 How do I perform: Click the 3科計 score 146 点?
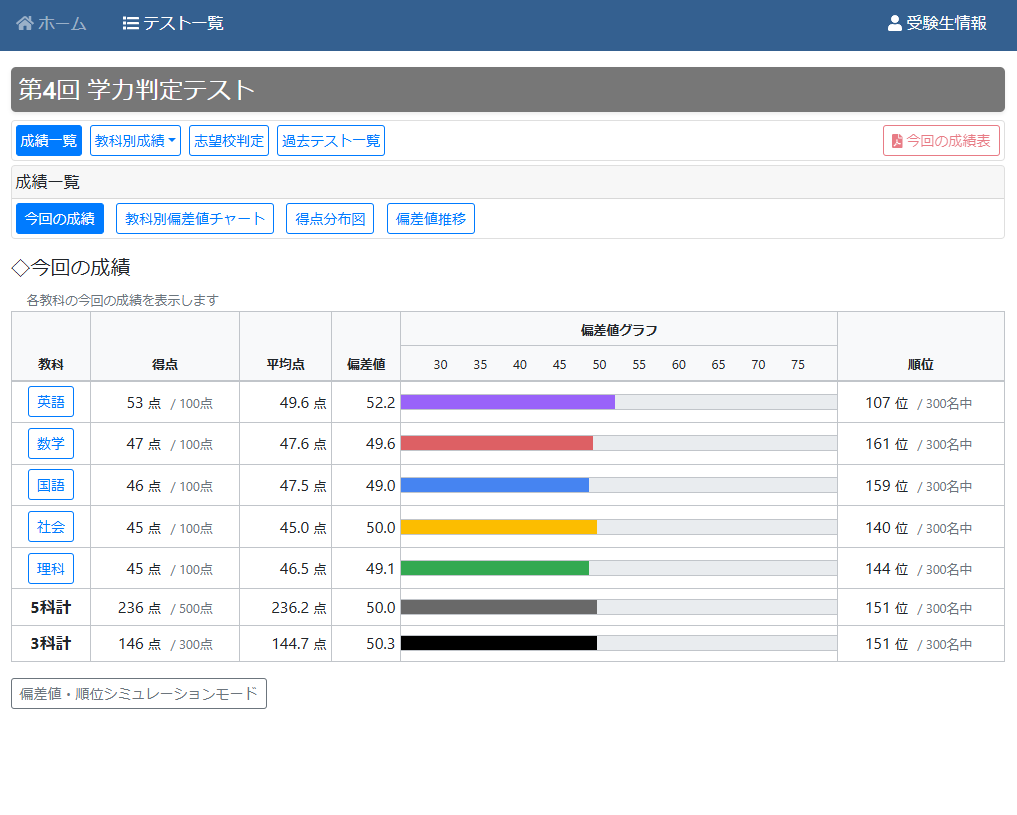pos(139,644)
